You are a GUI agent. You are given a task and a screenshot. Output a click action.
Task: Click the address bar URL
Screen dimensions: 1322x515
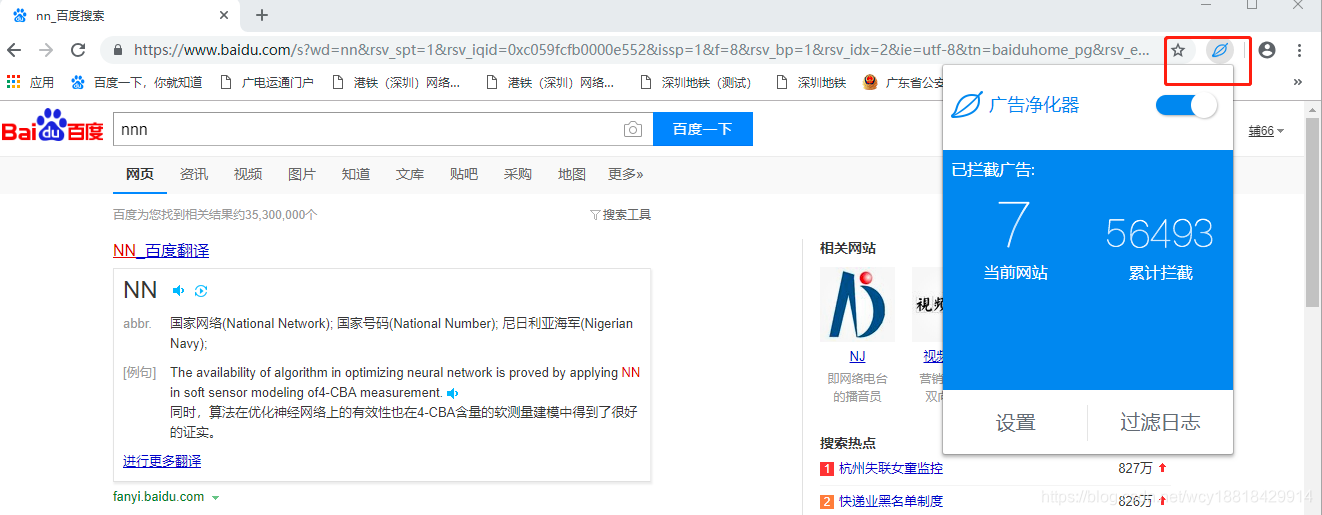point(641,50)
